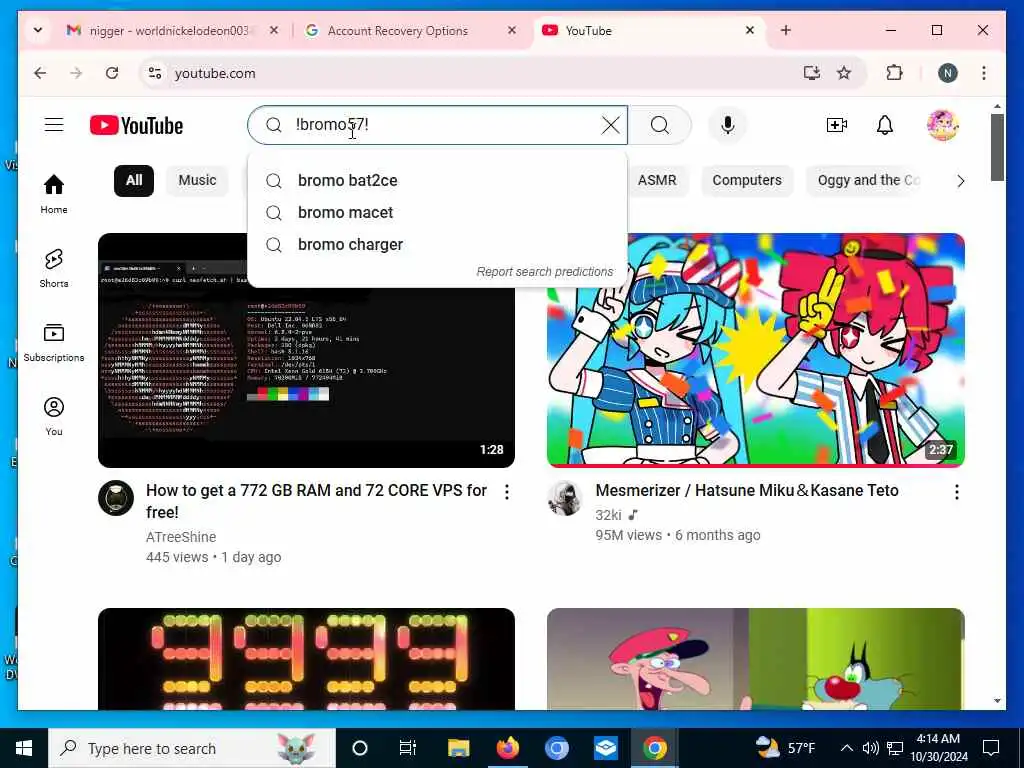Click the YouTube logo
This screenshot has height=768, width=1024.
point(136,125)
